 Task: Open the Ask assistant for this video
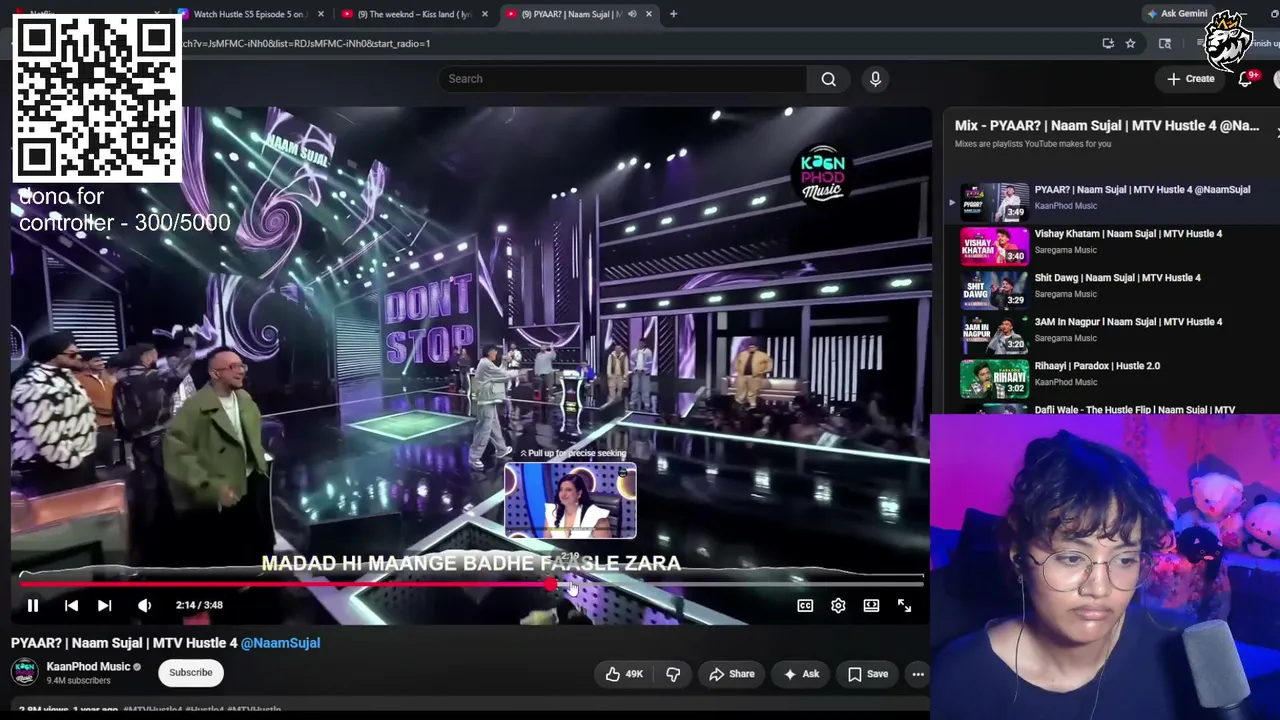point(801,674)
